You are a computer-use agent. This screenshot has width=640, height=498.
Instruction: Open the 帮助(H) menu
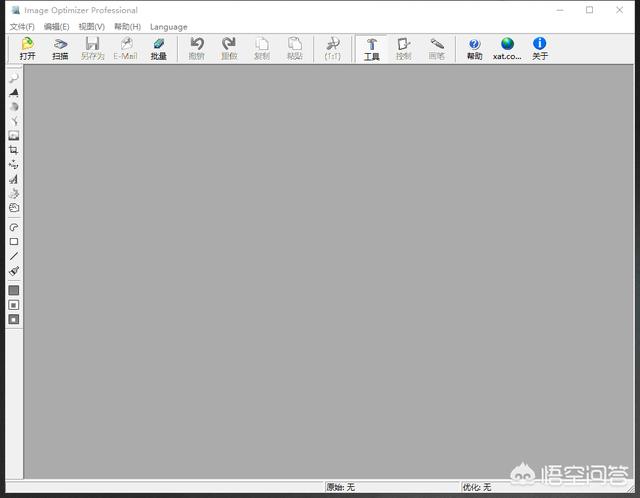(x=127, y=27)
